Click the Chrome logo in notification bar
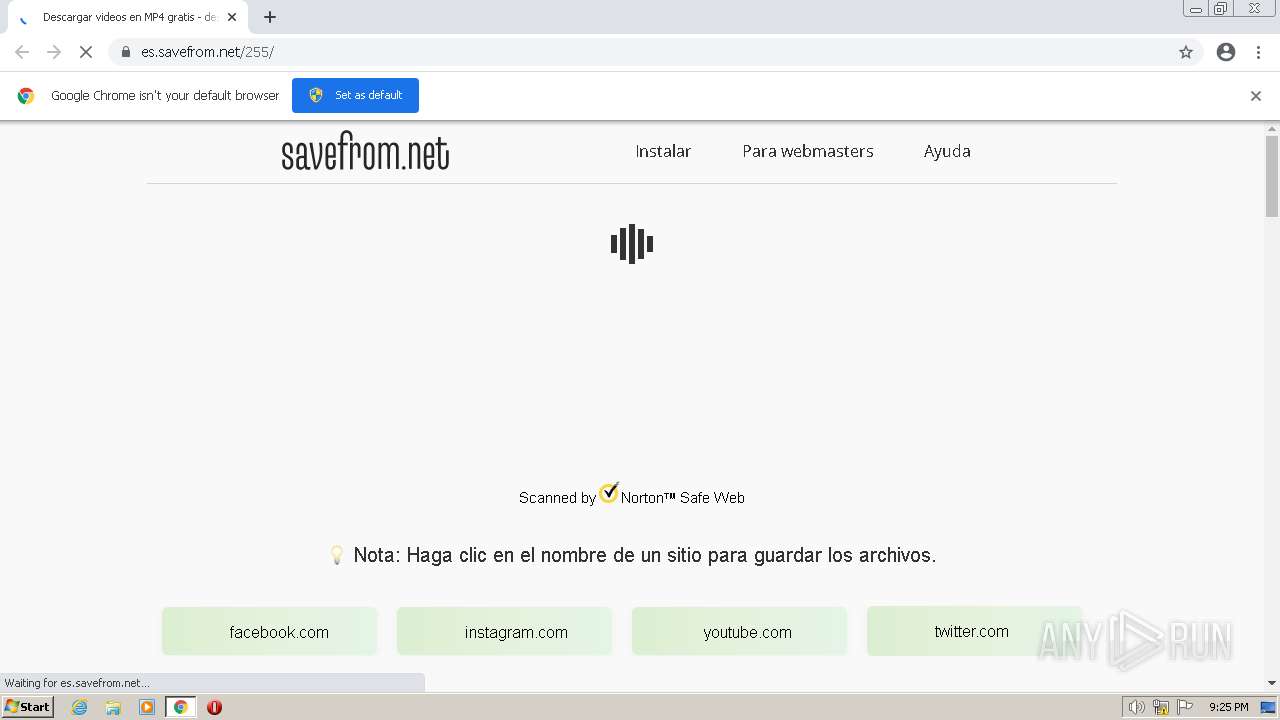Viewport: 1280px width, 720px height. coord(26,96)
